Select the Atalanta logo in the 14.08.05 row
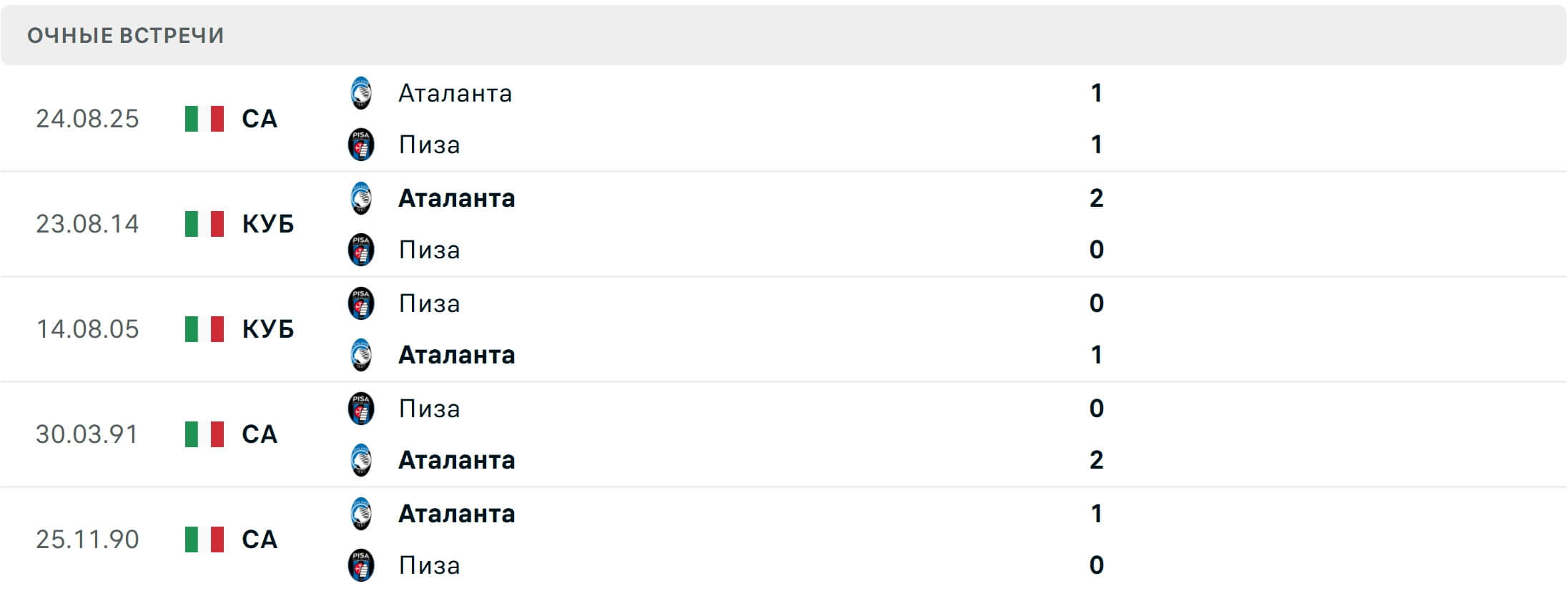The width and height of the screenshot is (1568, 591). [x=361, y=356]
